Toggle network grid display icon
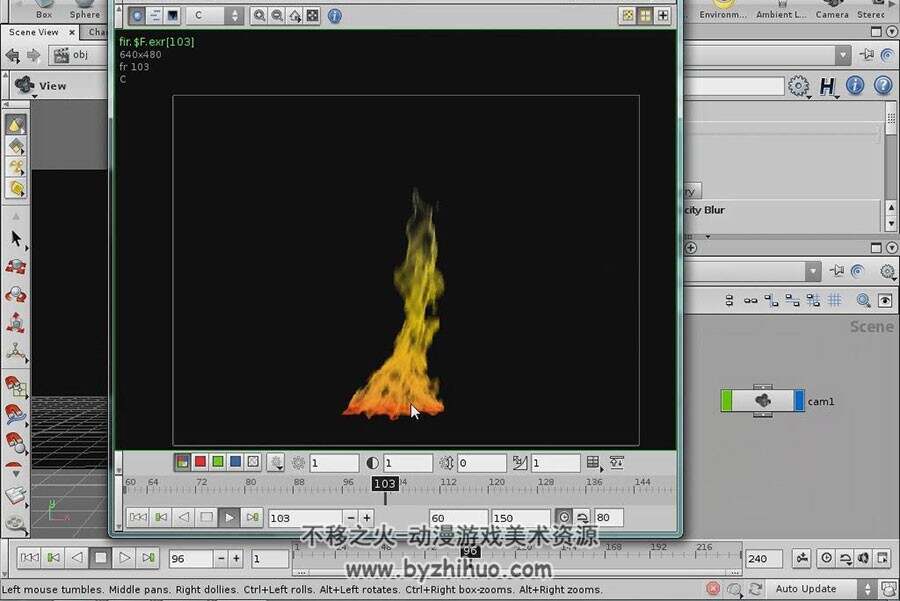The height and width of the screenshot is (601, 900). point(835,300)
